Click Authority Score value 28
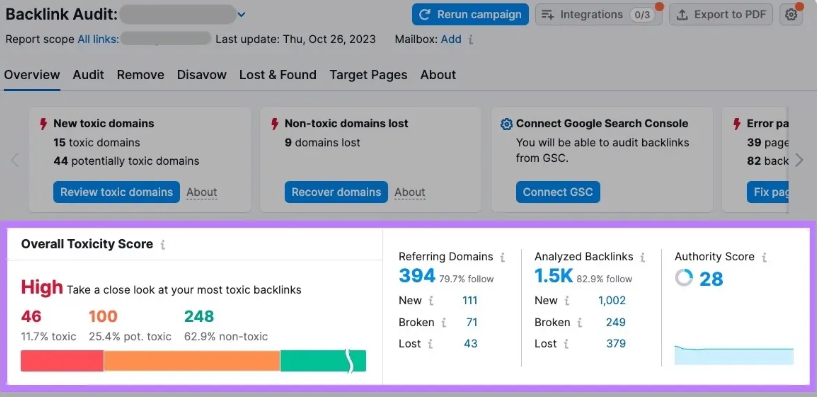This screenshot has height=397, width=817. point(711,279)
